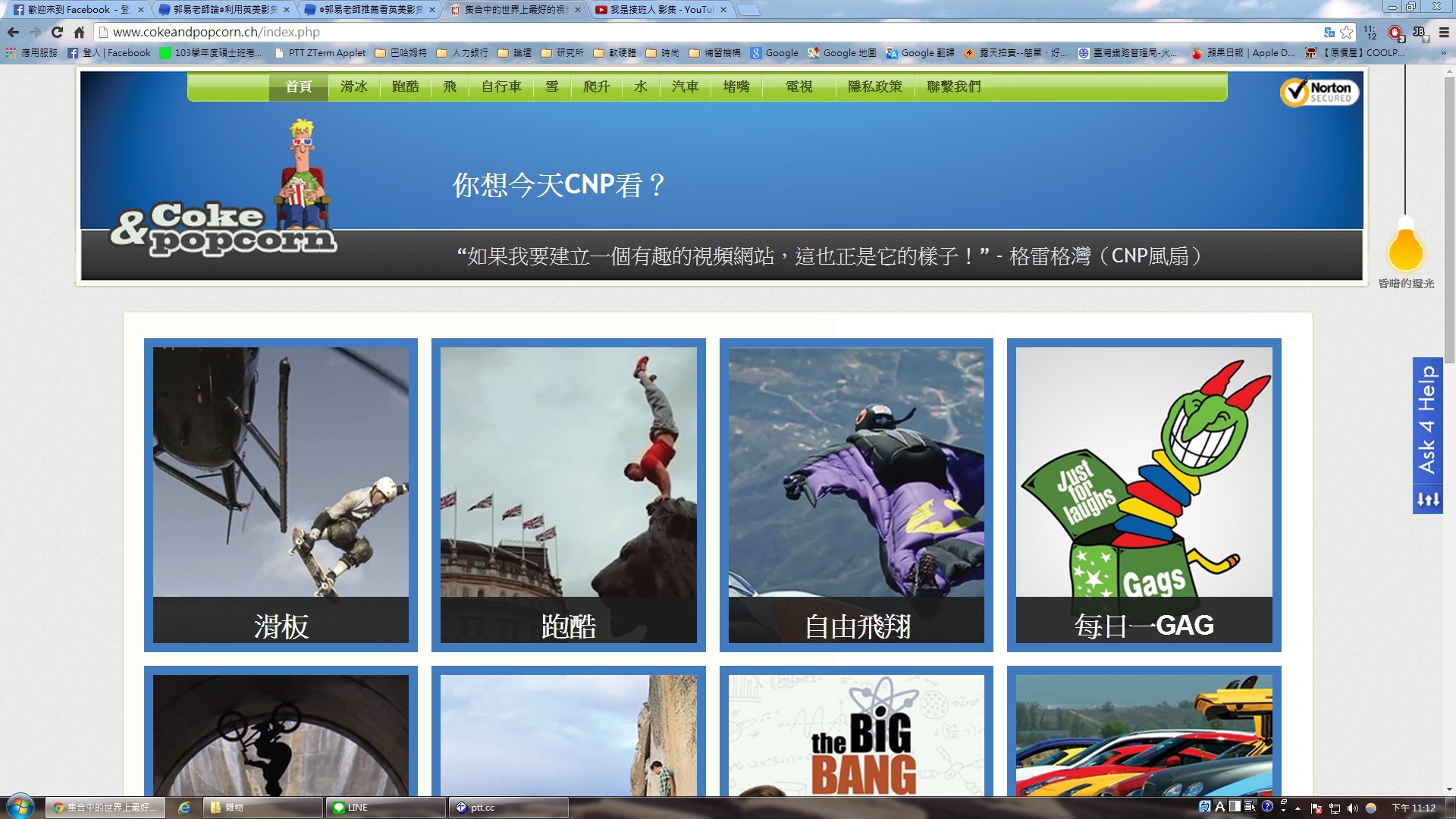Switch to the YouTube browser tab

[660, 10]
